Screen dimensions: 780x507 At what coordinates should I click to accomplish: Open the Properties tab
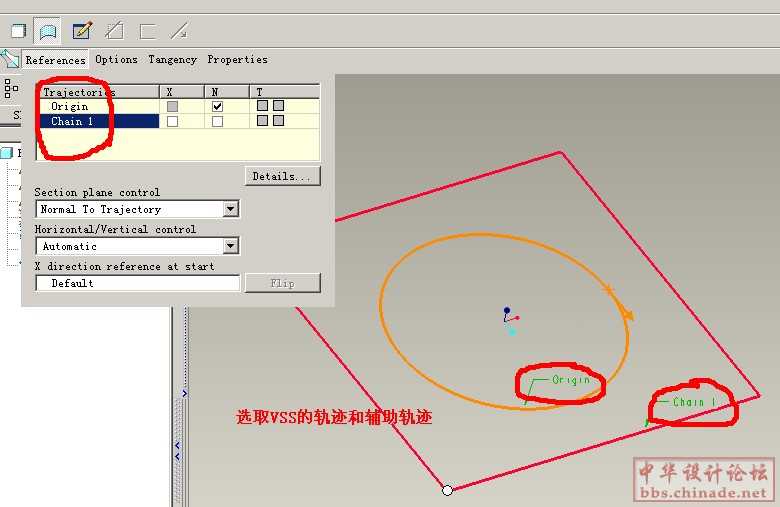pos(237,60)
